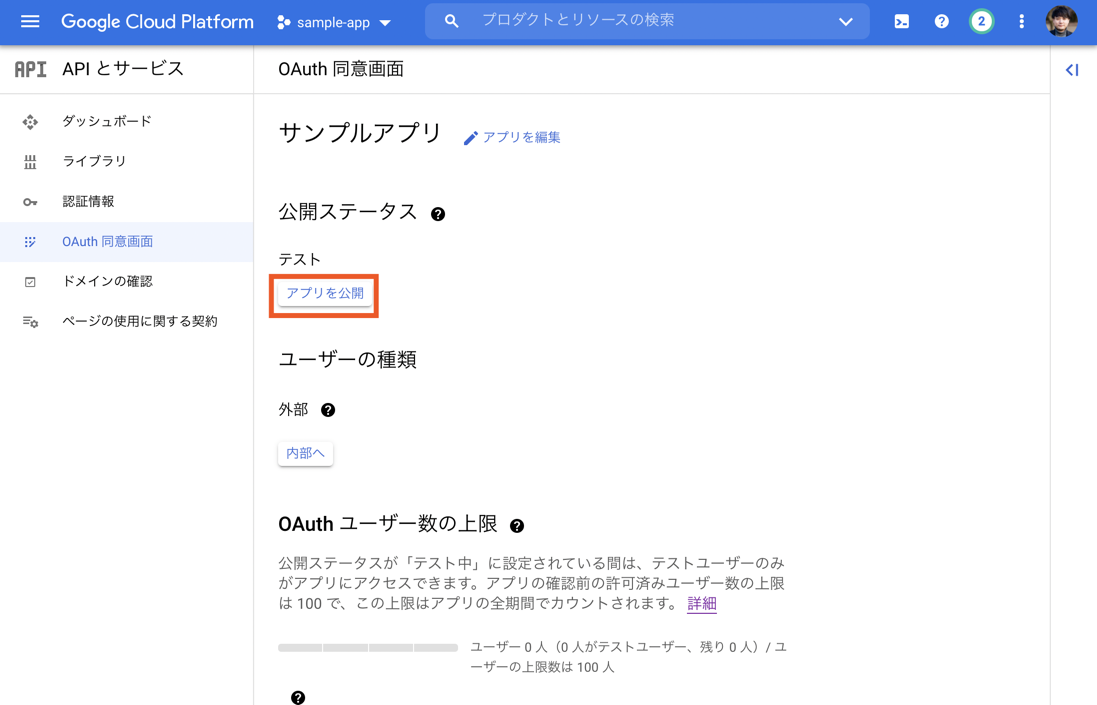Click the user profile avatar
The width and height of the screenshot is (1097, 705).
pos(1061,21)
